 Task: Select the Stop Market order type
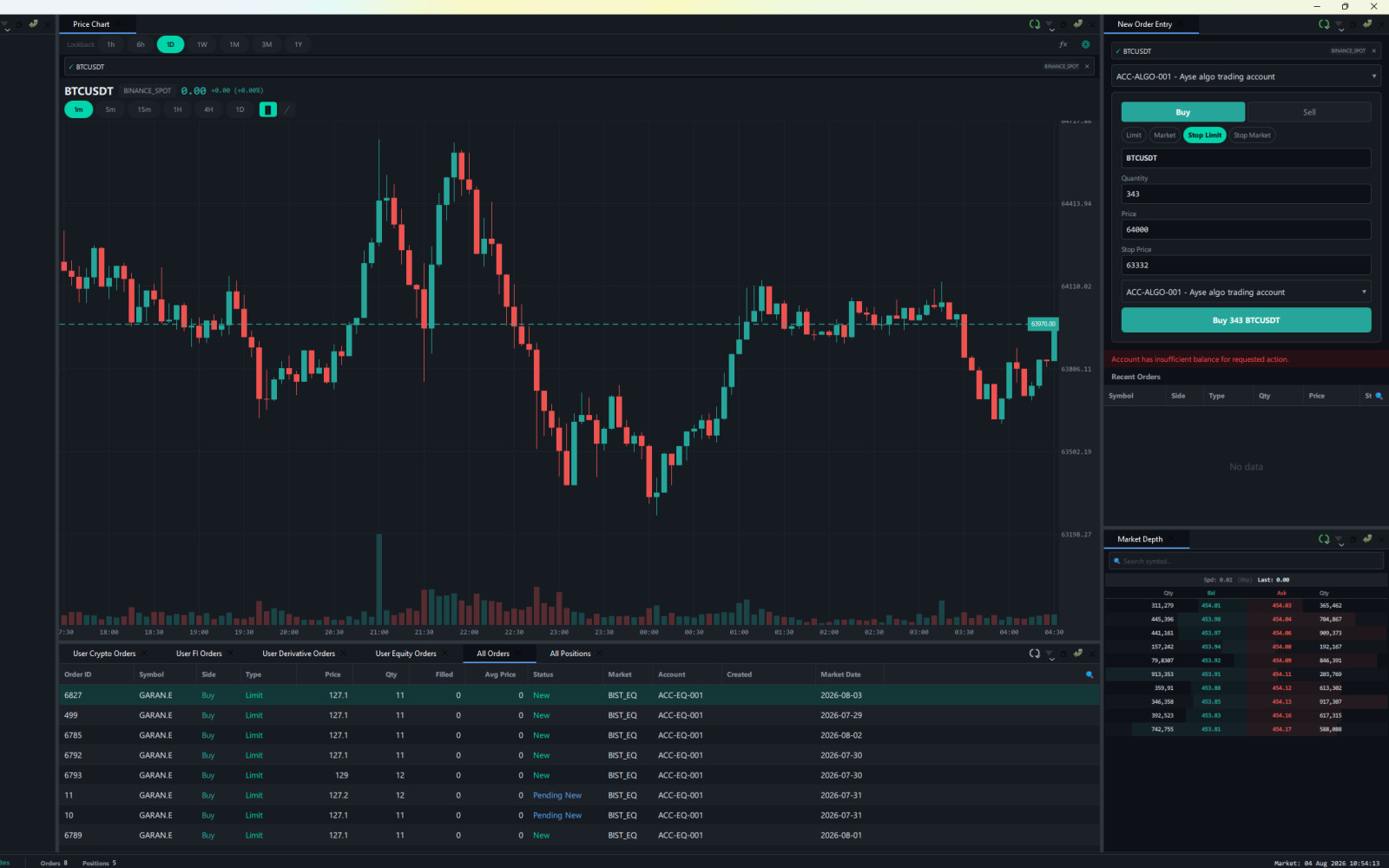(x=1252, y=135)
